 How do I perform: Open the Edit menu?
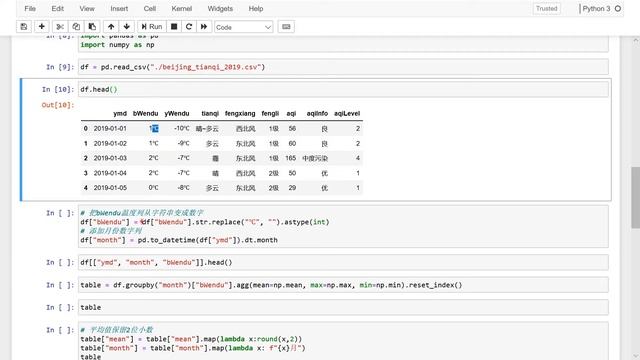58,9
